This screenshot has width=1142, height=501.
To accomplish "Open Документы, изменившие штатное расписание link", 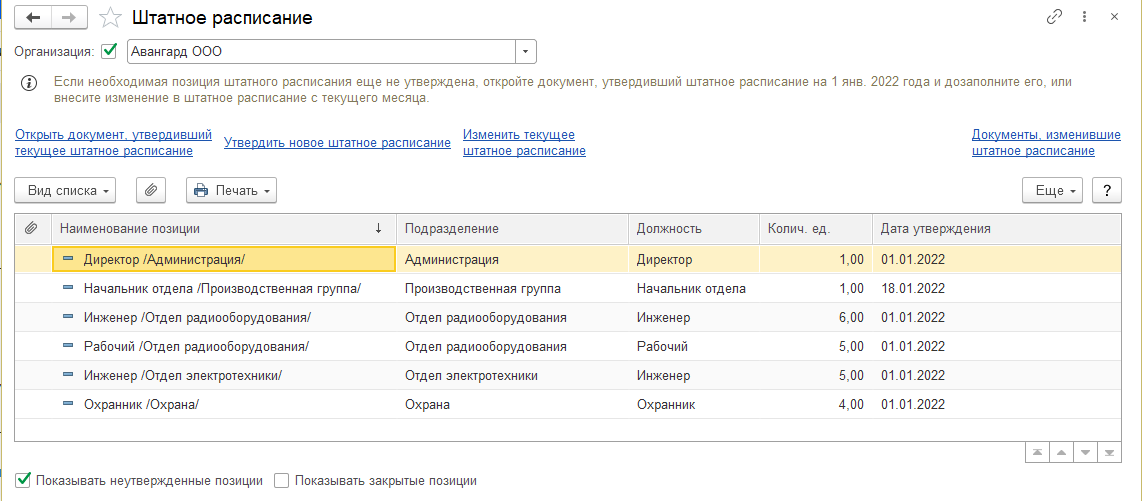I will tap(1033, 143).
